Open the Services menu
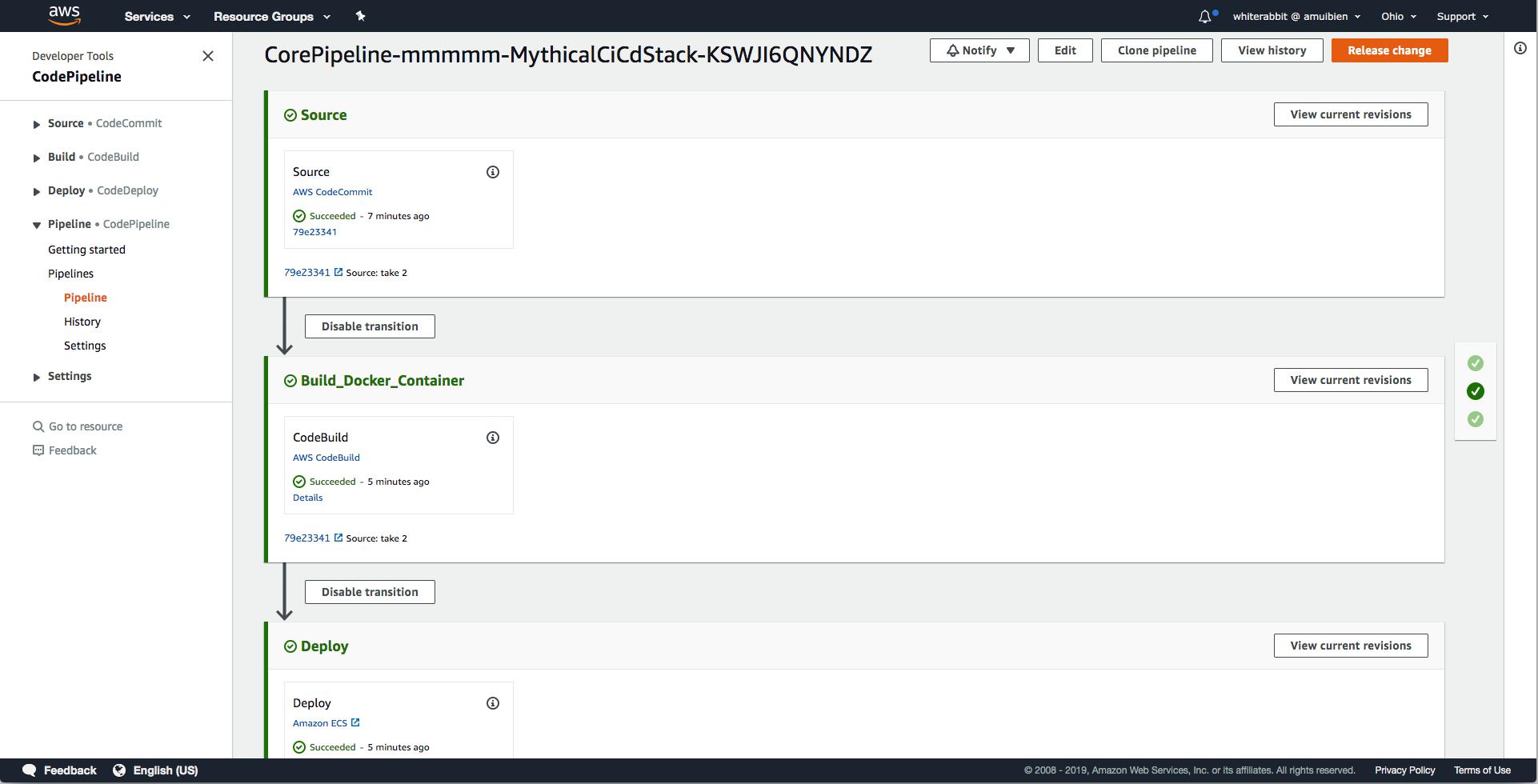1538x784 pixels. 157,16
